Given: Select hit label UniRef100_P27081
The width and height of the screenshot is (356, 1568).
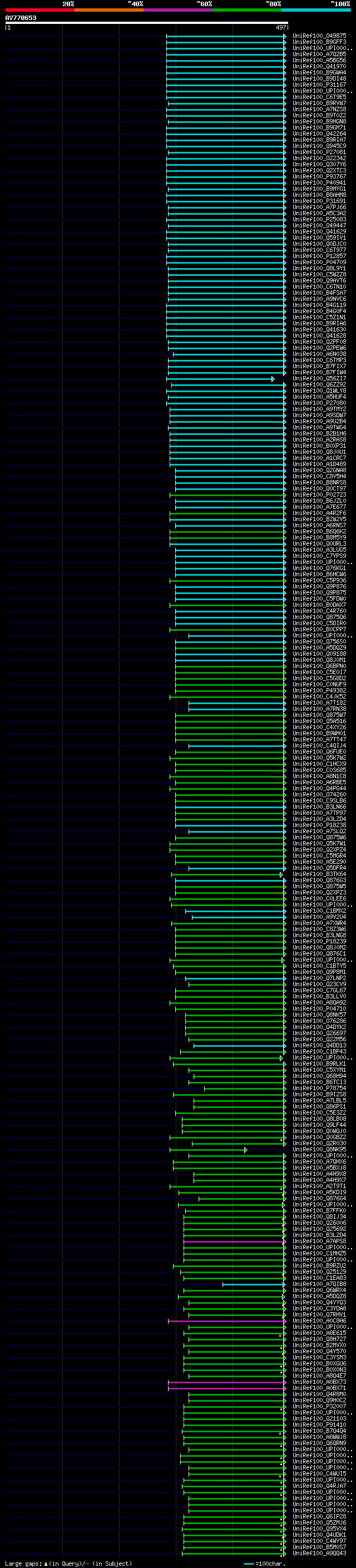Looking at the screenshot, I should point(319,152).
